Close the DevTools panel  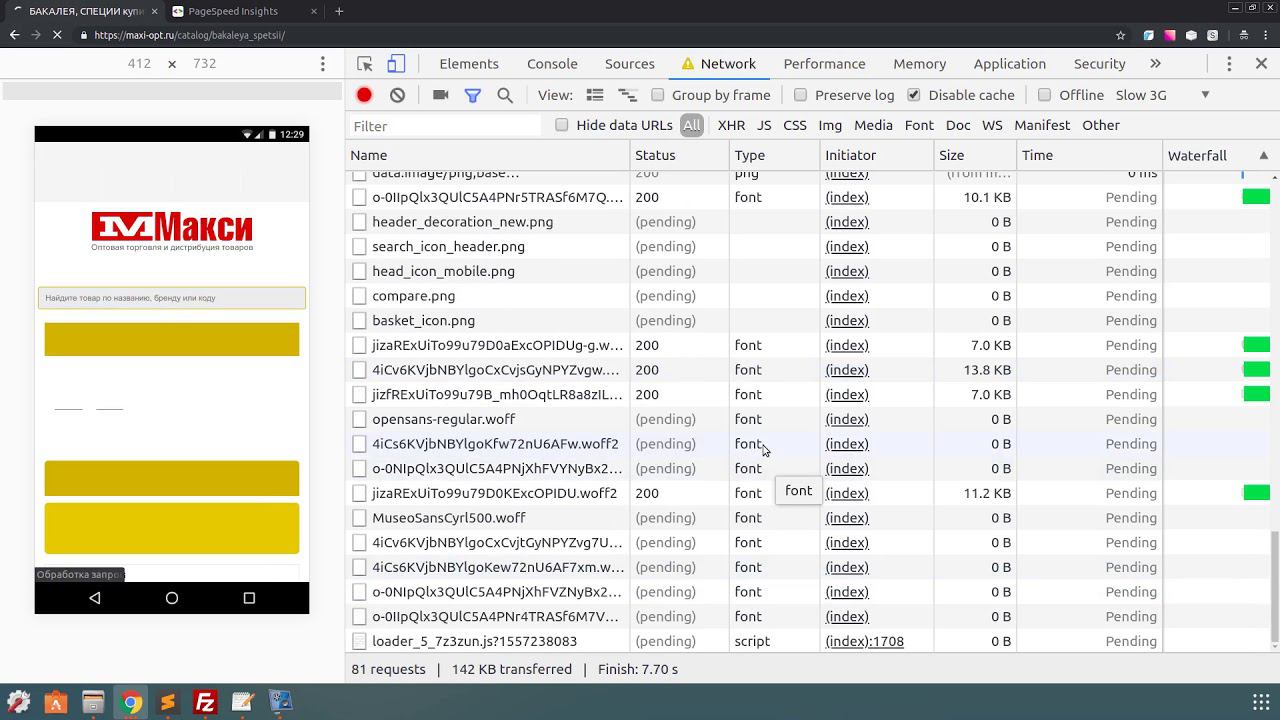pyautogui.click(x=1261, y=64)
